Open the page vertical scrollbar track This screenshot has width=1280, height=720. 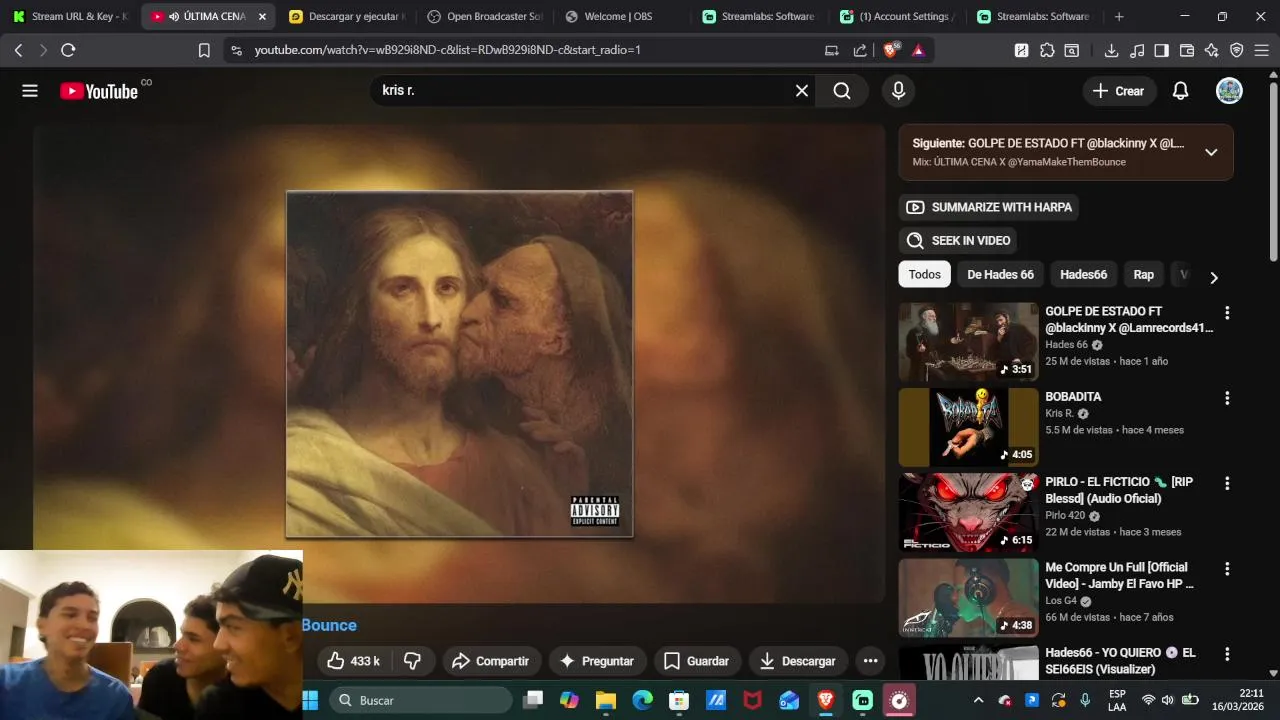point(1273,375)
